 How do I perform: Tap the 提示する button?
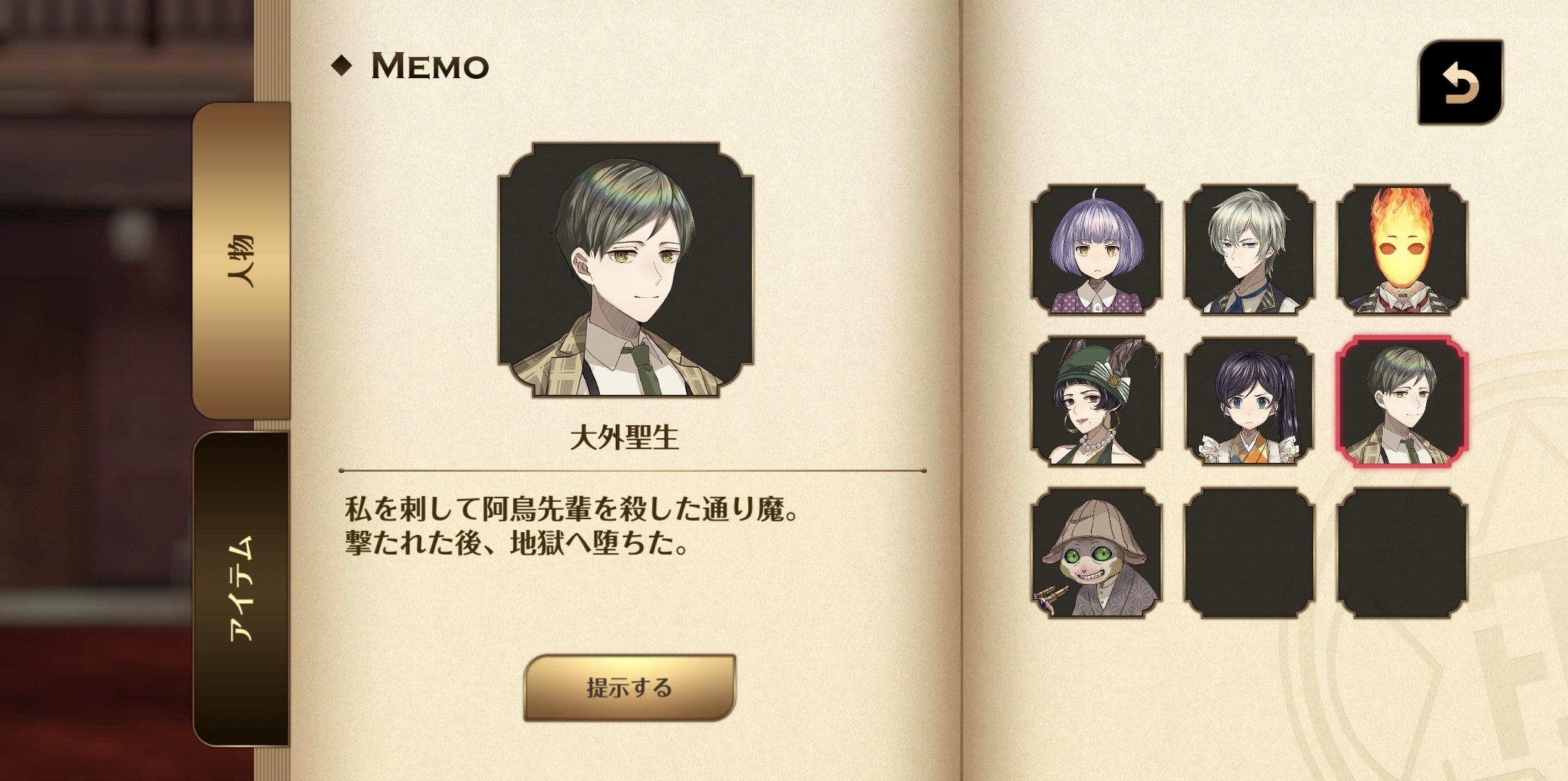(630, 688)
